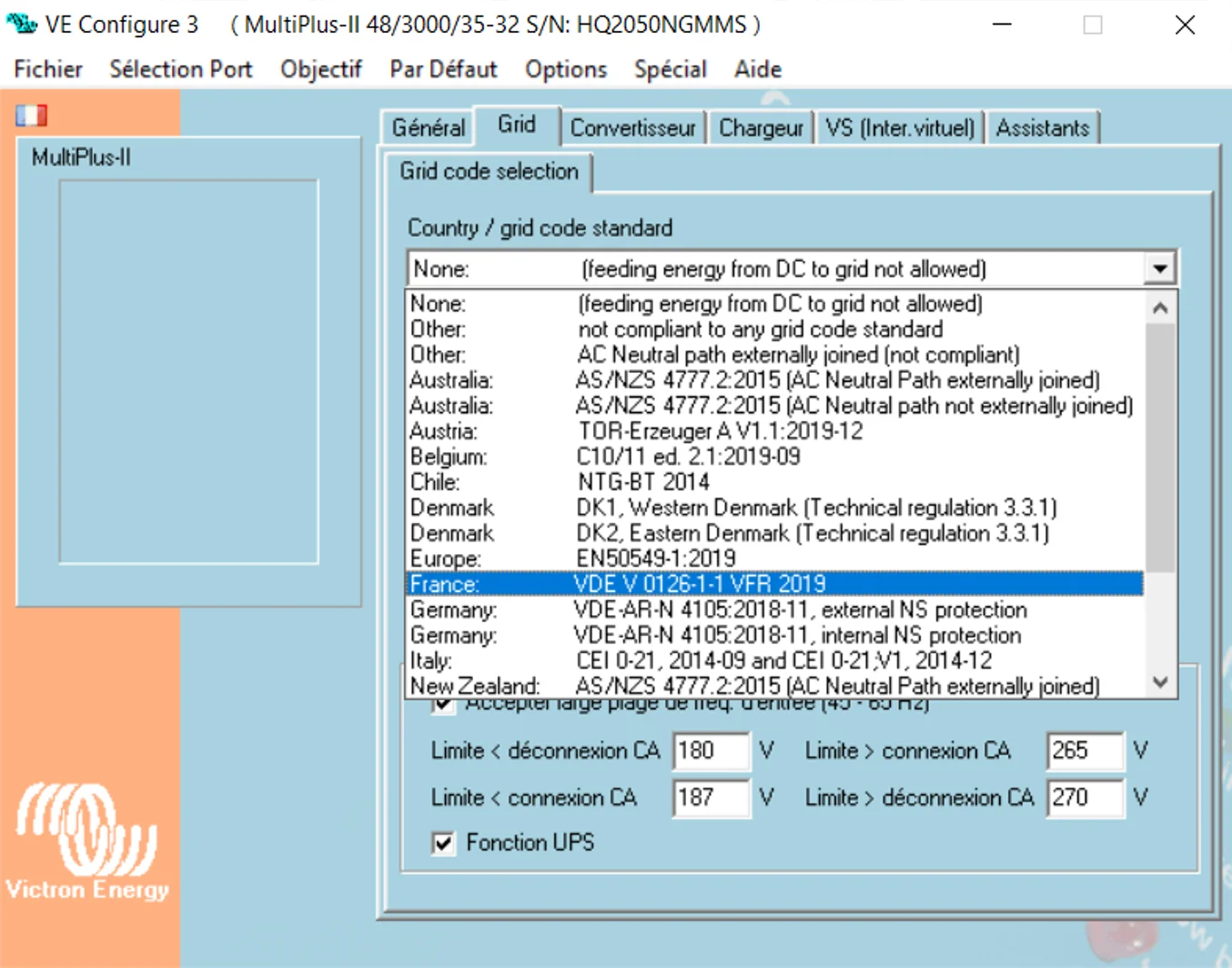This screenshot has width=1232, height=968.
Task: Choose Germany VDE-AR-N 4105 internal NS protection
Action: 775,635
